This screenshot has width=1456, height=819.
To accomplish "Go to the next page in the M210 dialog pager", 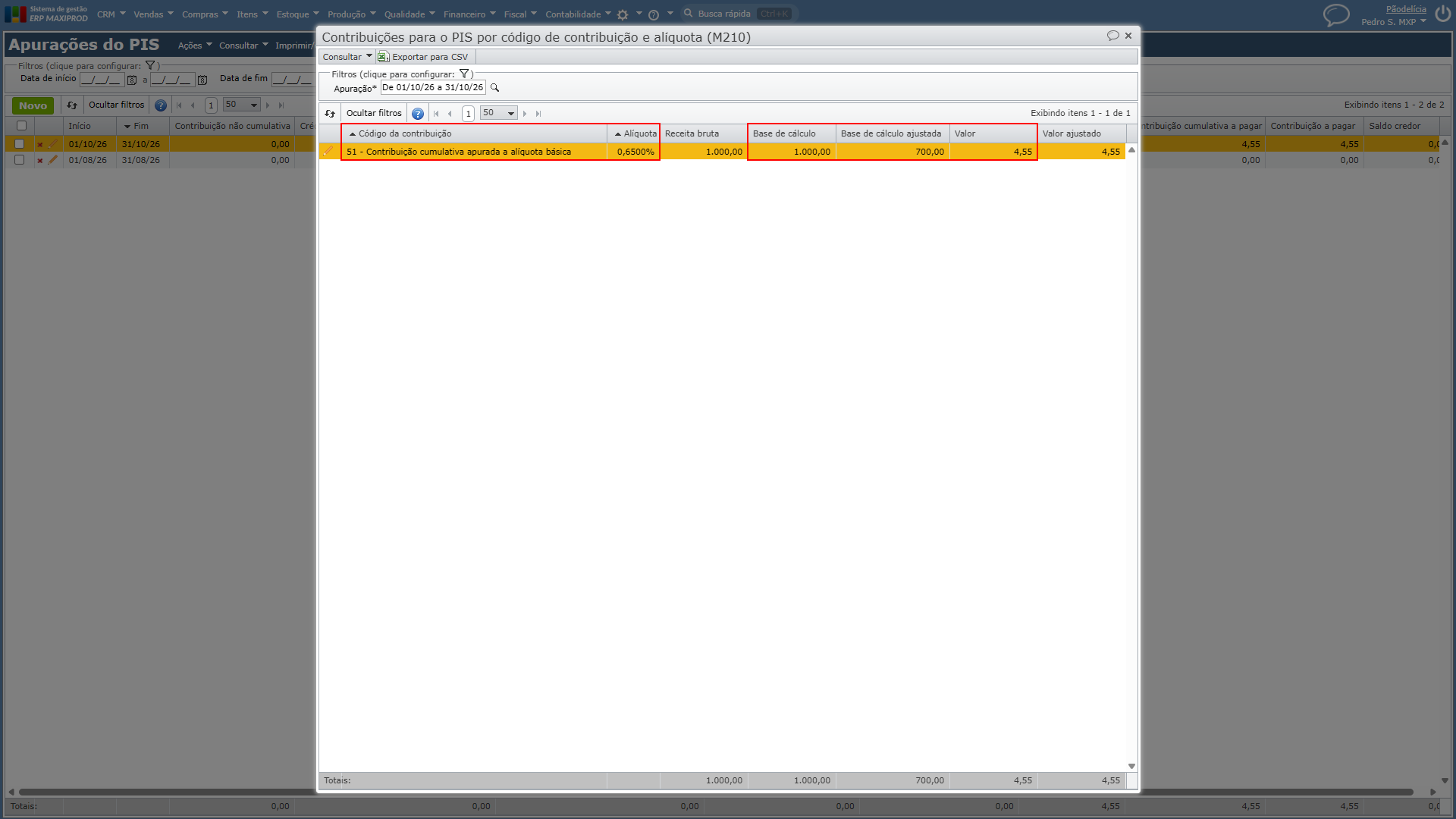I will (525, 114).
